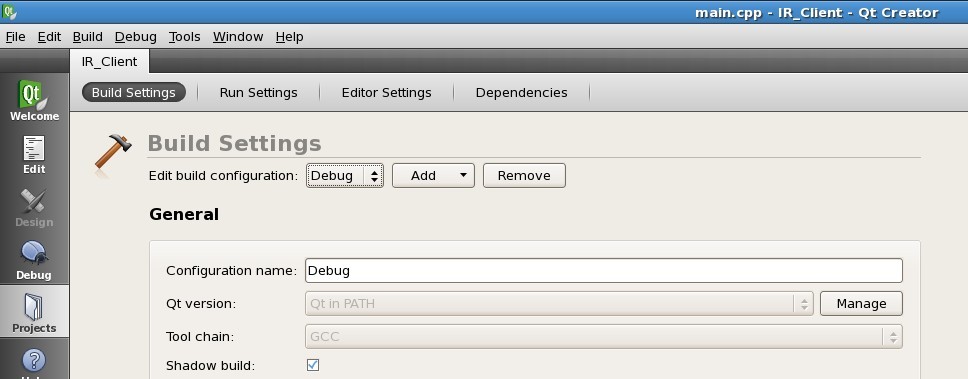968x379 pixels.
Task: Open Debug mode bug icon
Action: [33, 253]
